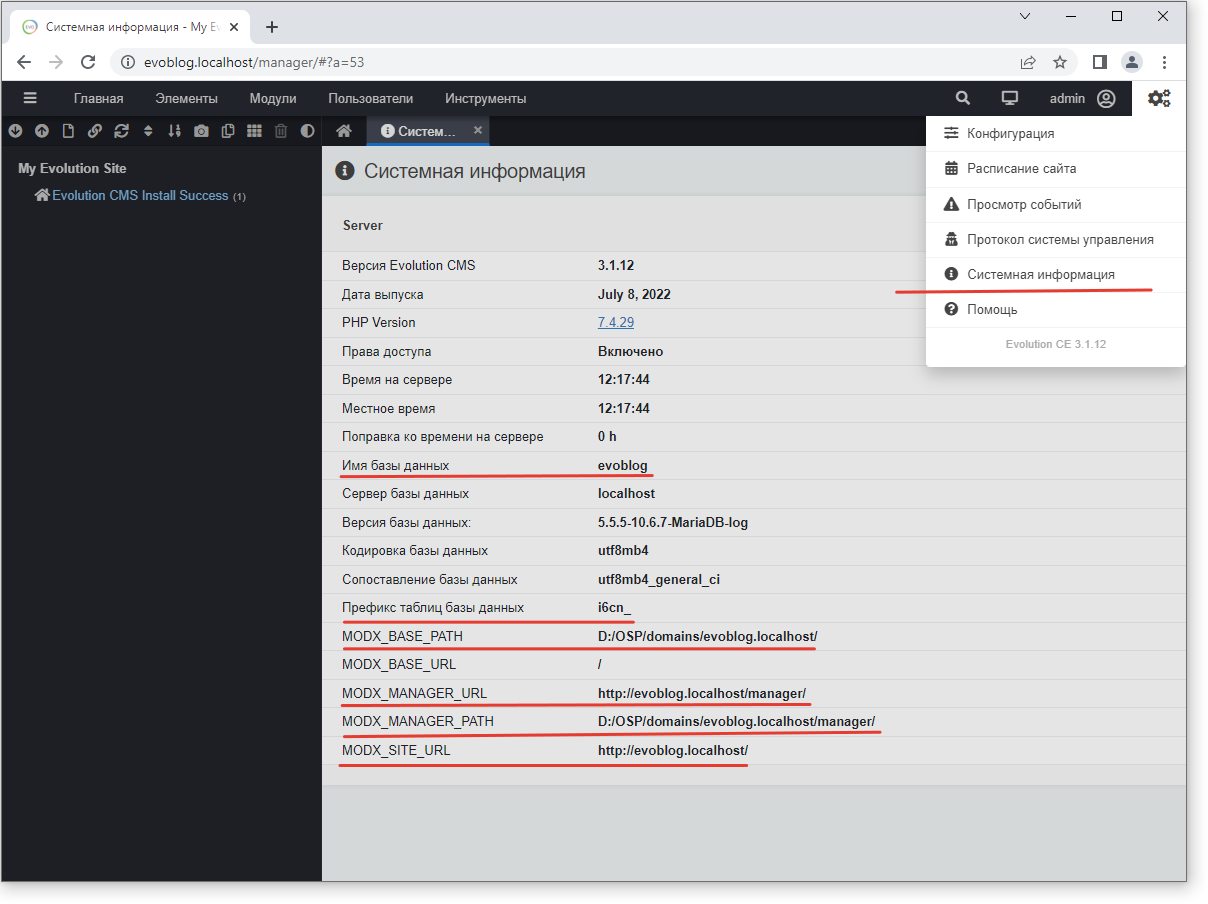Click the camera icon in tree toolbar
This screenshot has height=904, width=1208.
point(201,131)
